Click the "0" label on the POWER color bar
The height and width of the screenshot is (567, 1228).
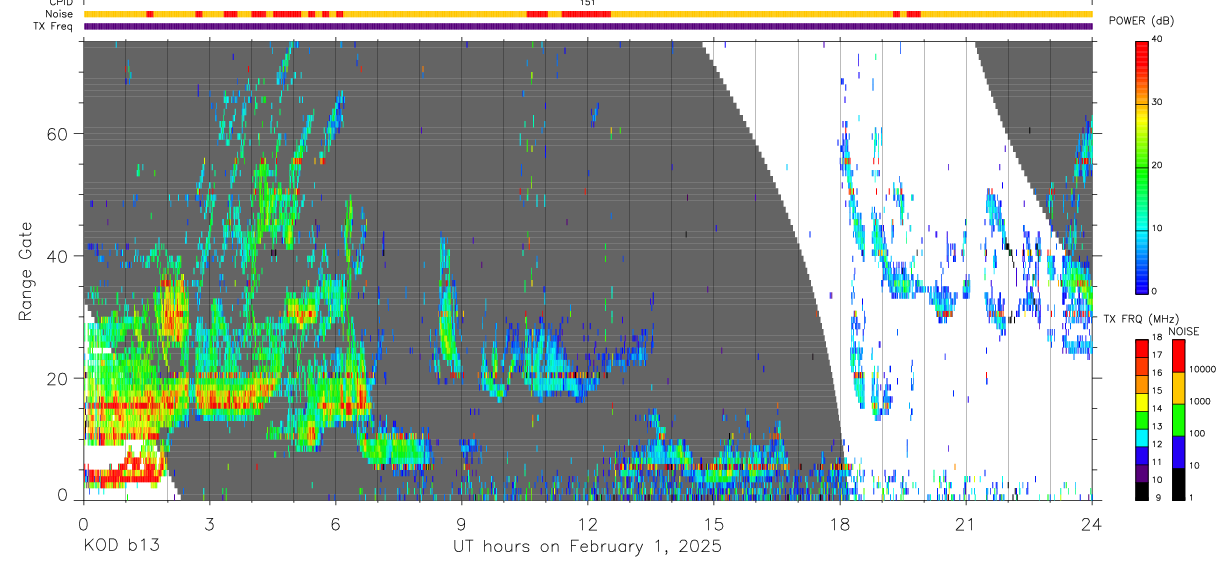click(1155, 291)
